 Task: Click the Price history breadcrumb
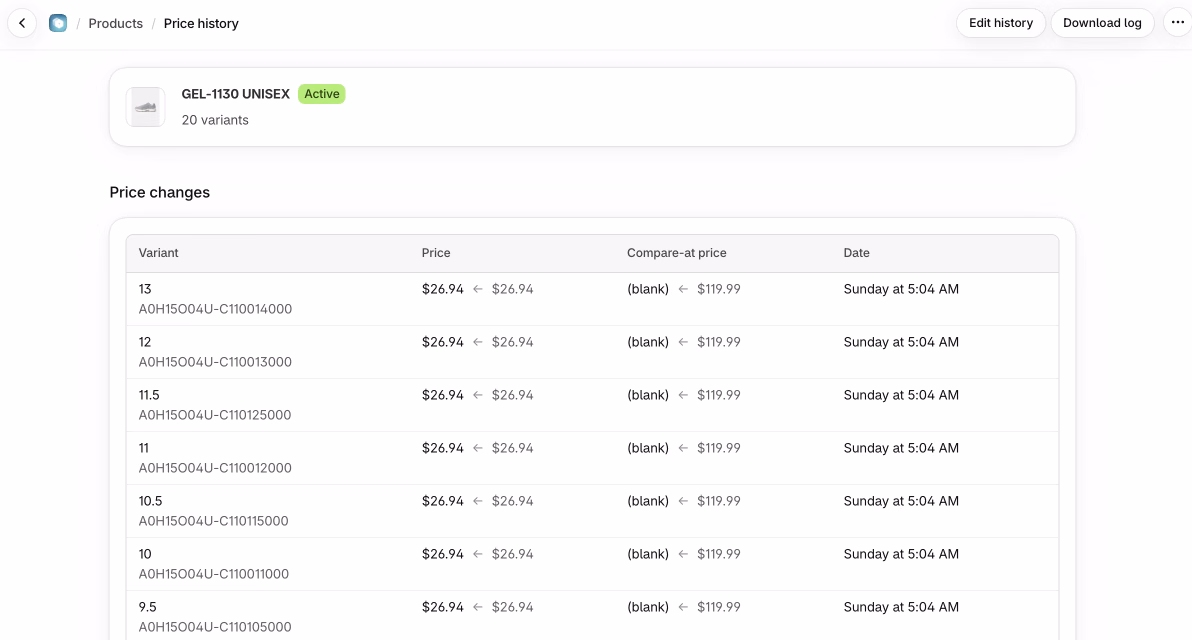click(x=201, y=24)
